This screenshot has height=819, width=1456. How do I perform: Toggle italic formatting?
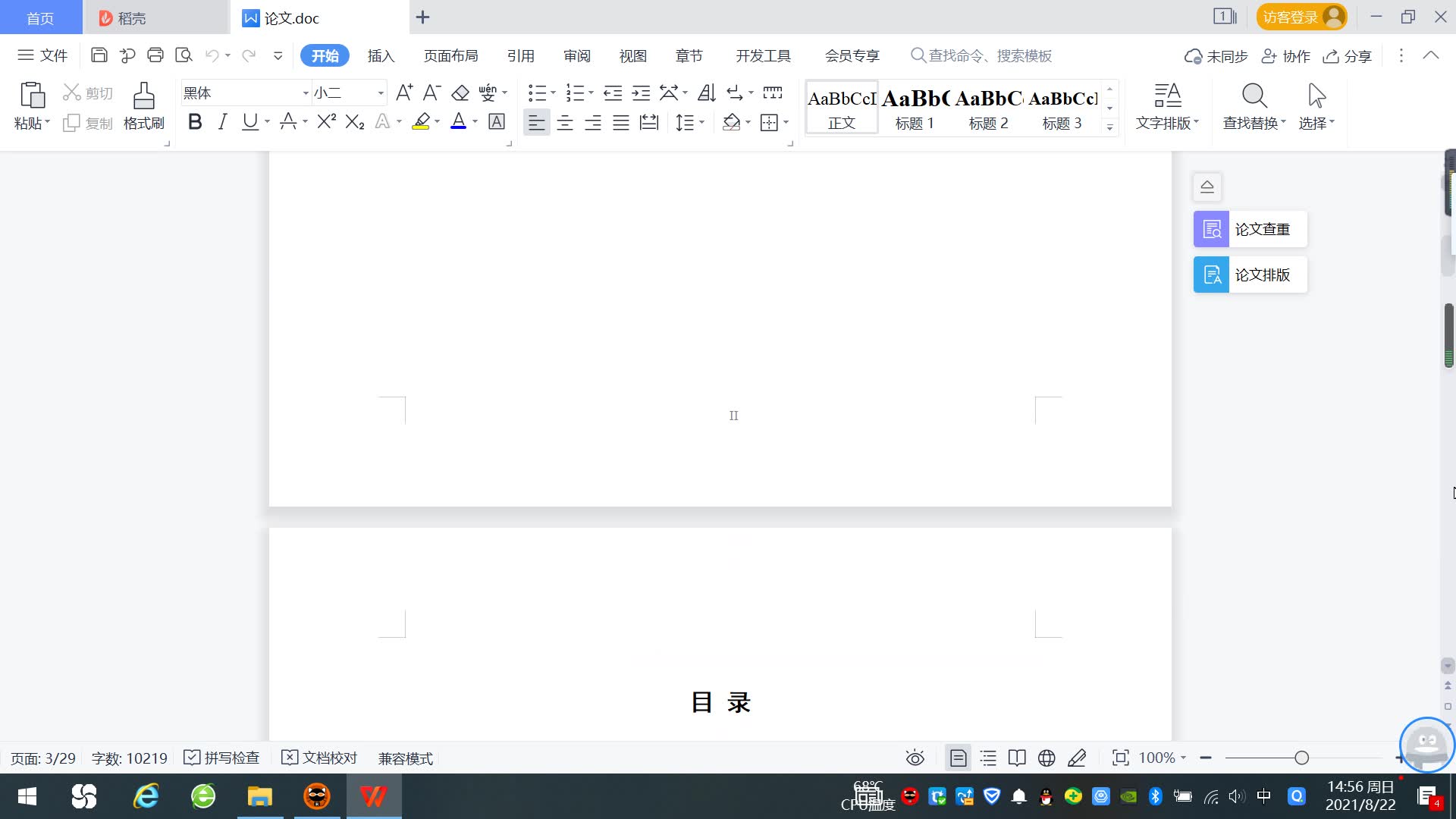click(x=222, y=122)
